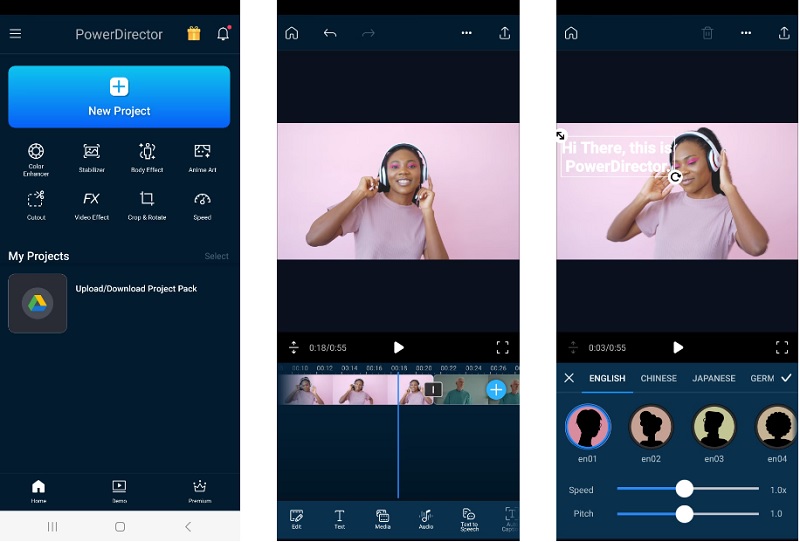800x542 pixels.
Task: Tap the notification bell icon
Action: click(222, 34)
